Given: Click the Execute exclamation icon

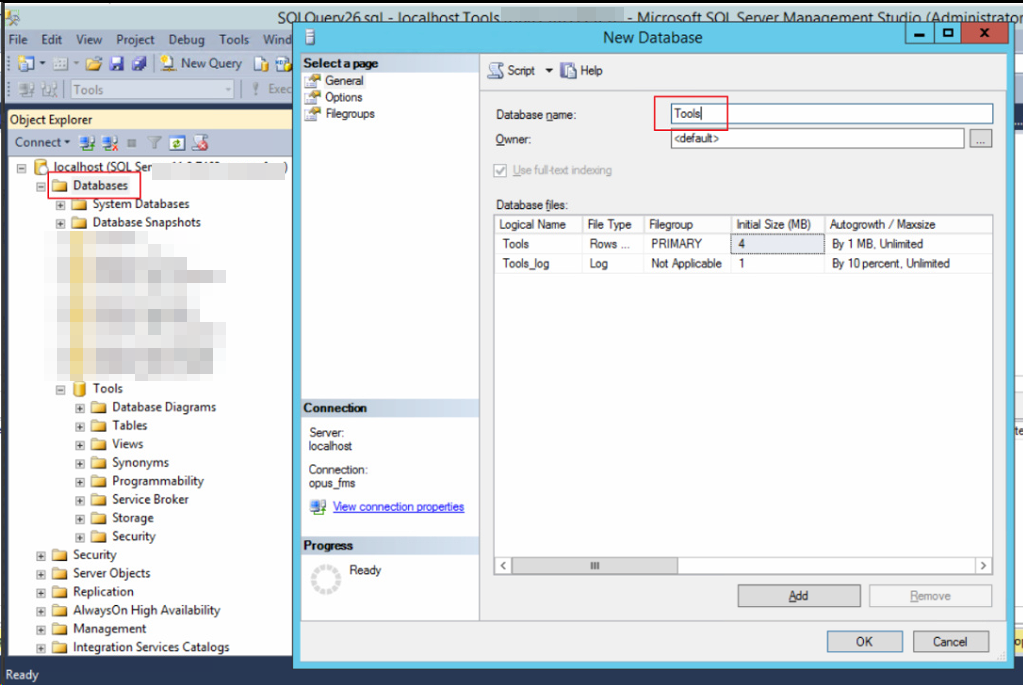Looking at the screenshot, I should [256, 89].
